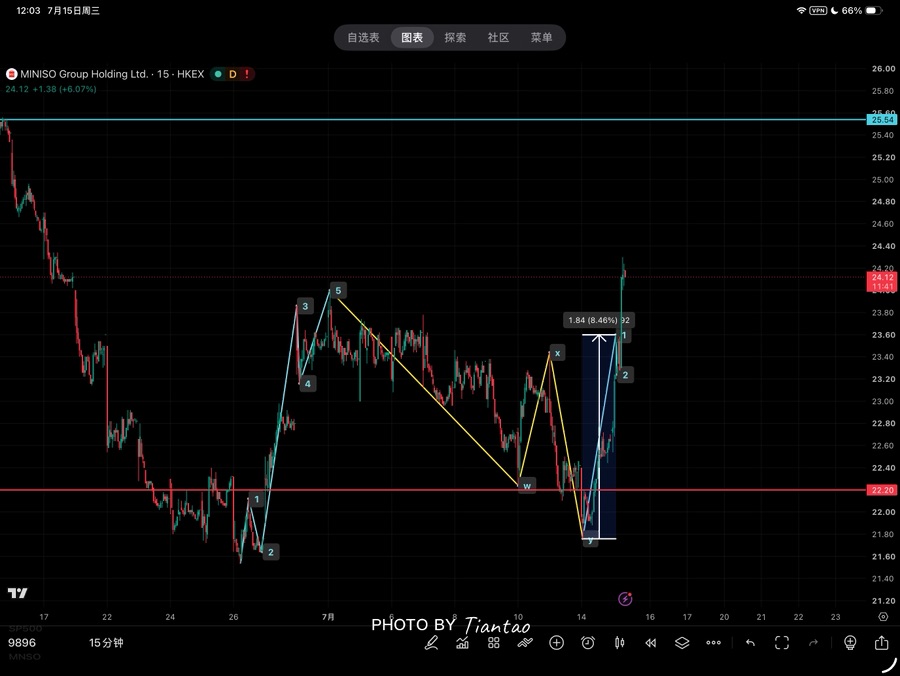
Task: Switch to the 自选表 tab
Action: pyautogui.click(x=363, y=38)
